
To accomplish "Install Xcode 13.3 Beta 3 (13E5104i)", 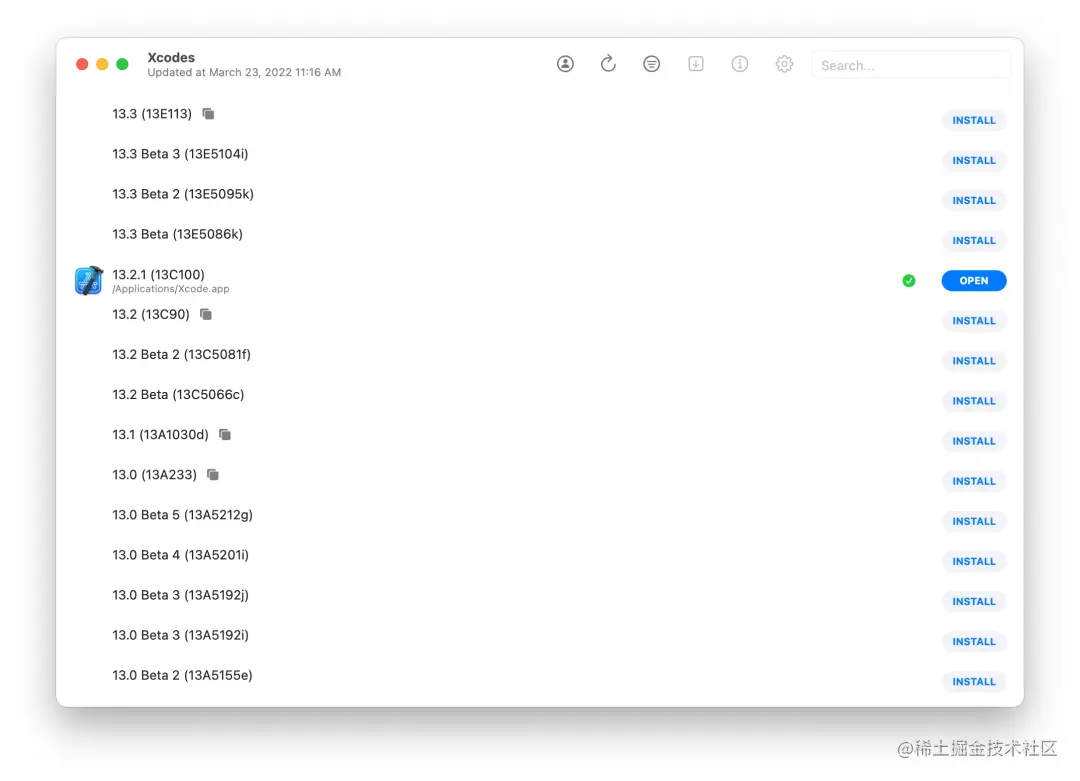I will pos(973,160).
